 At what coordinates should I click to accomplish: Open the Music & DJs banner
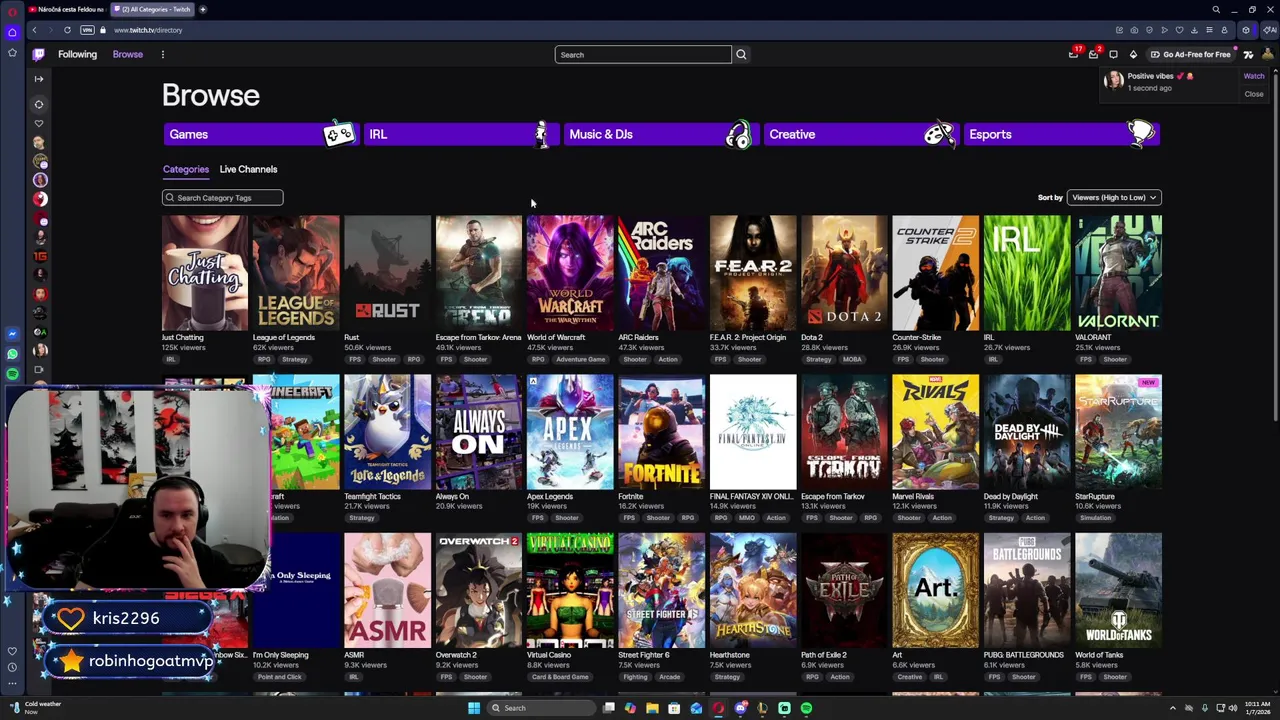[x=660, y=134]
